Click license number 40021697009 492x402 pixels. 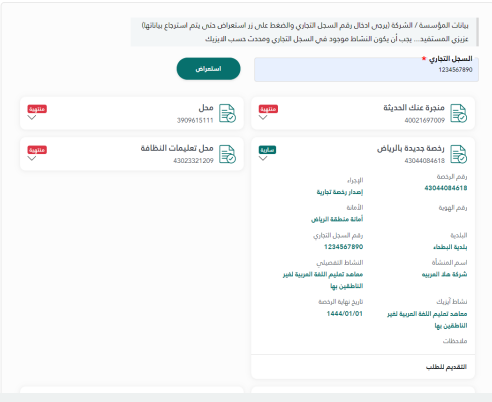[425, 120]
